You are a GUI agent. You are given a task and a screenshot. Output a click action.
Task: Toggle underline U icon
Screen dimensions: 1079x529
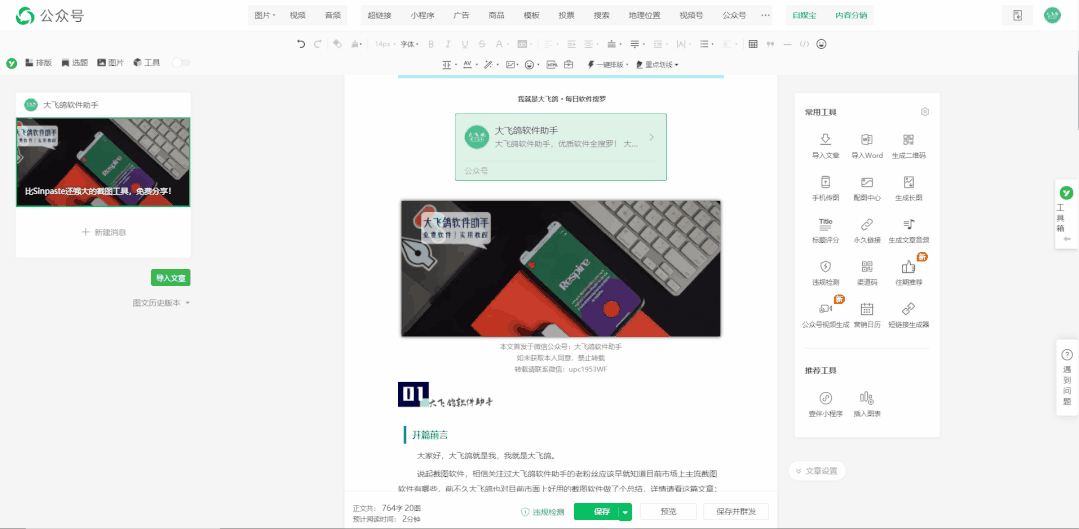coord(464,44)
